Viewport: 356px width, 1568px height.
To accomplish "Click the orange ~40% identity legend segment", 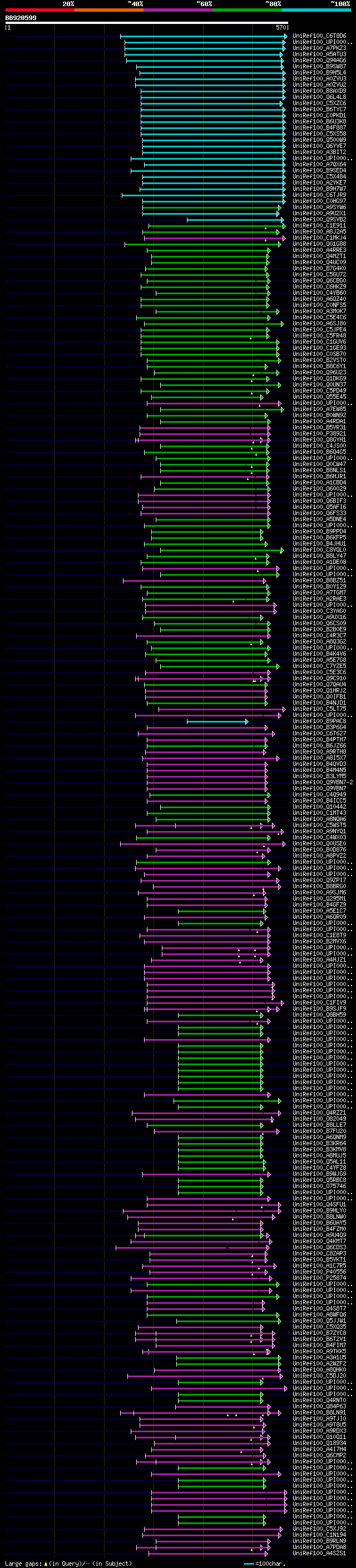I will 109,11.
